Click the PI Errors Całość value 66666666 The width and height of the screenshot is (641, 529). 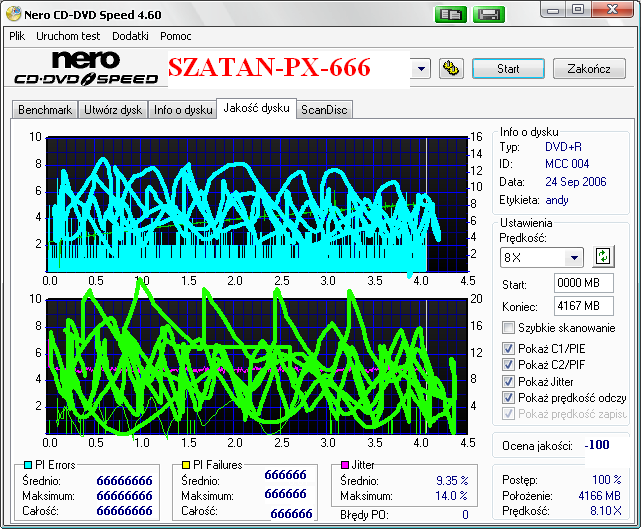pos(124,511)
